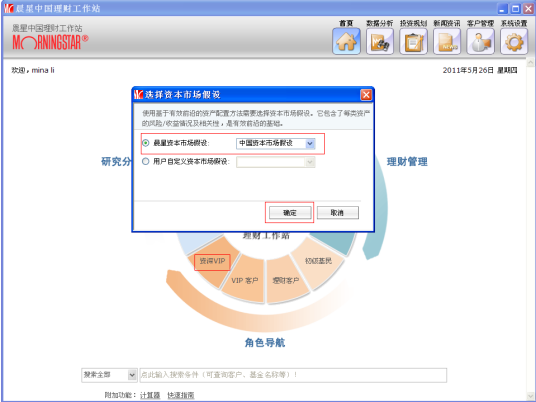This screenshot has width=536, height=402.
Task: Select 晨星资本市场假设 radio button
Action: (x=146, y=143)
